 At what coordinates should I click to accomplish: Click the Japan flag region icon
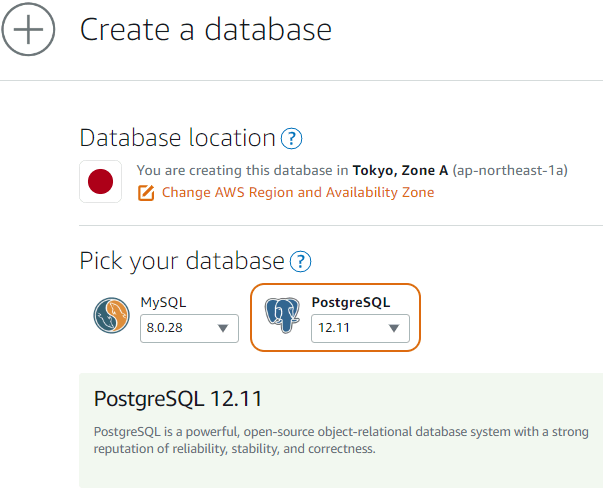pyautogui.click(x=100, y=181)
